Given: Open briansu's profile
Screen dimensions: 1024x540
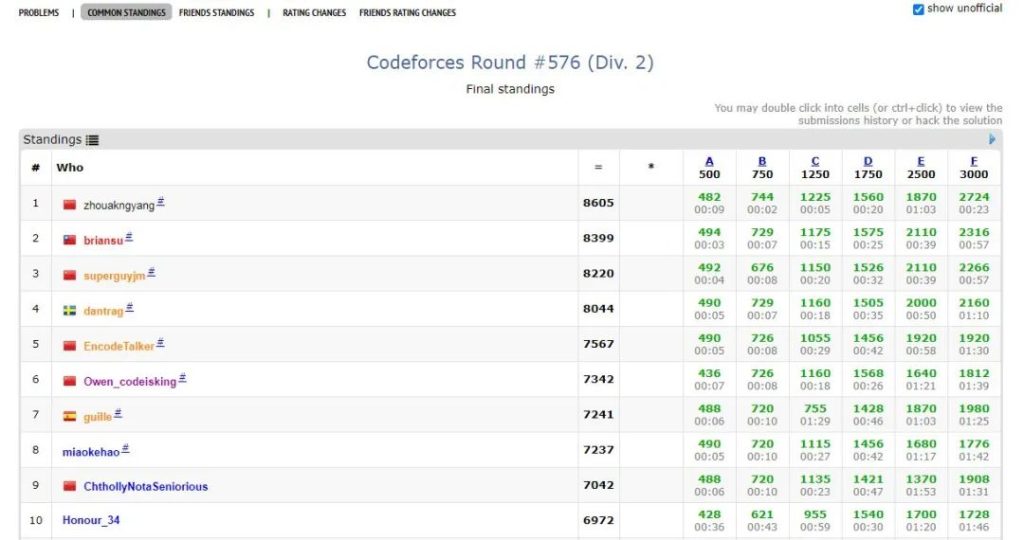Looking at the screenshot, I should 103,241.
